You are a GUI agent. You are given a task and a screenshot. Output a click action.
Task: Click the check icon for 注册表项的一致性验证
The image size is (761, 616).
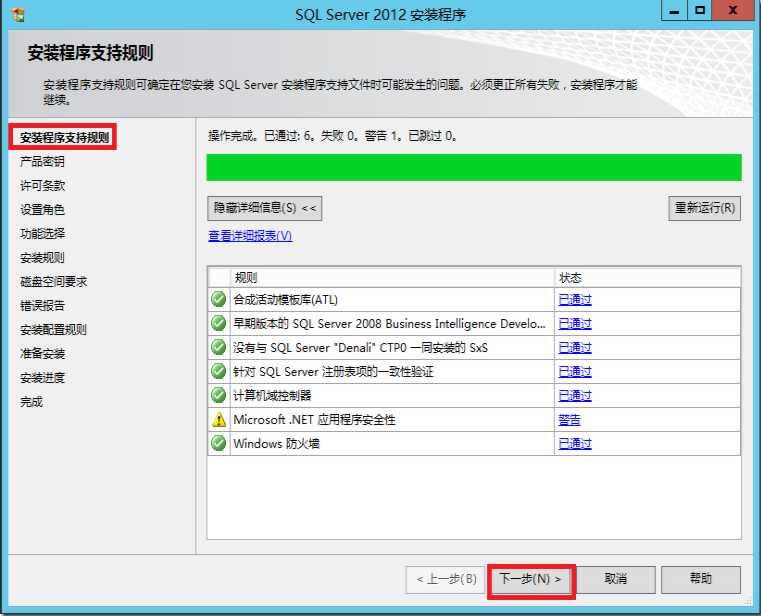tap(219, 371)
